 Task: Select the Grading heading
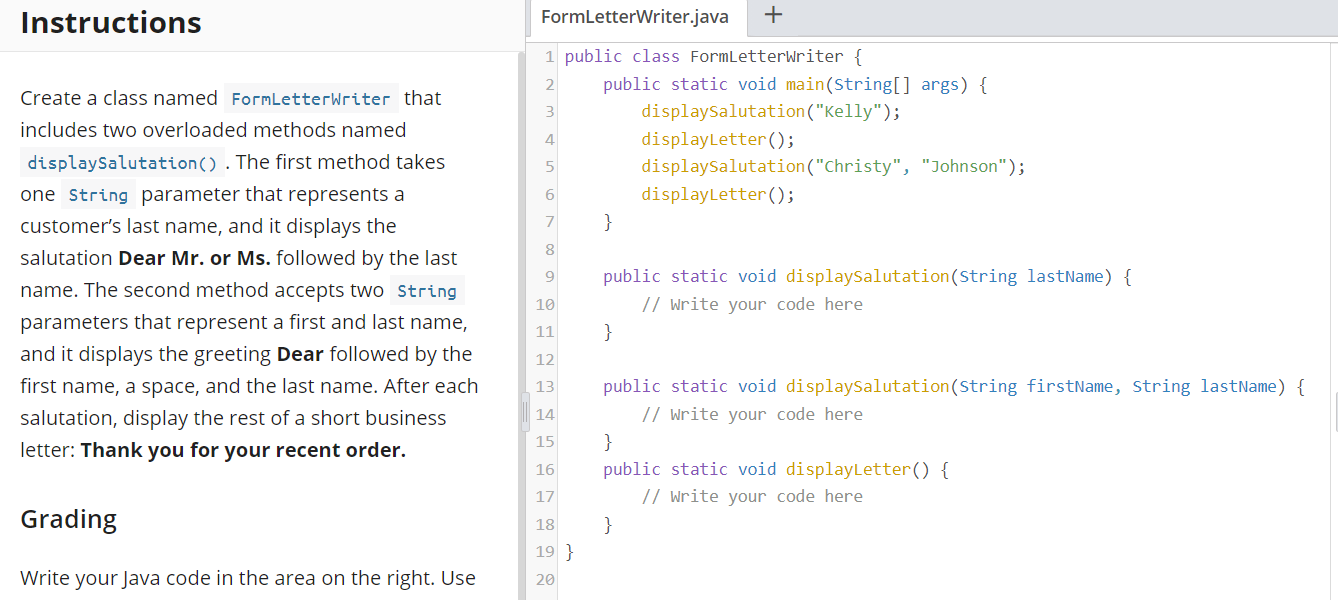(x=68, y=519)
